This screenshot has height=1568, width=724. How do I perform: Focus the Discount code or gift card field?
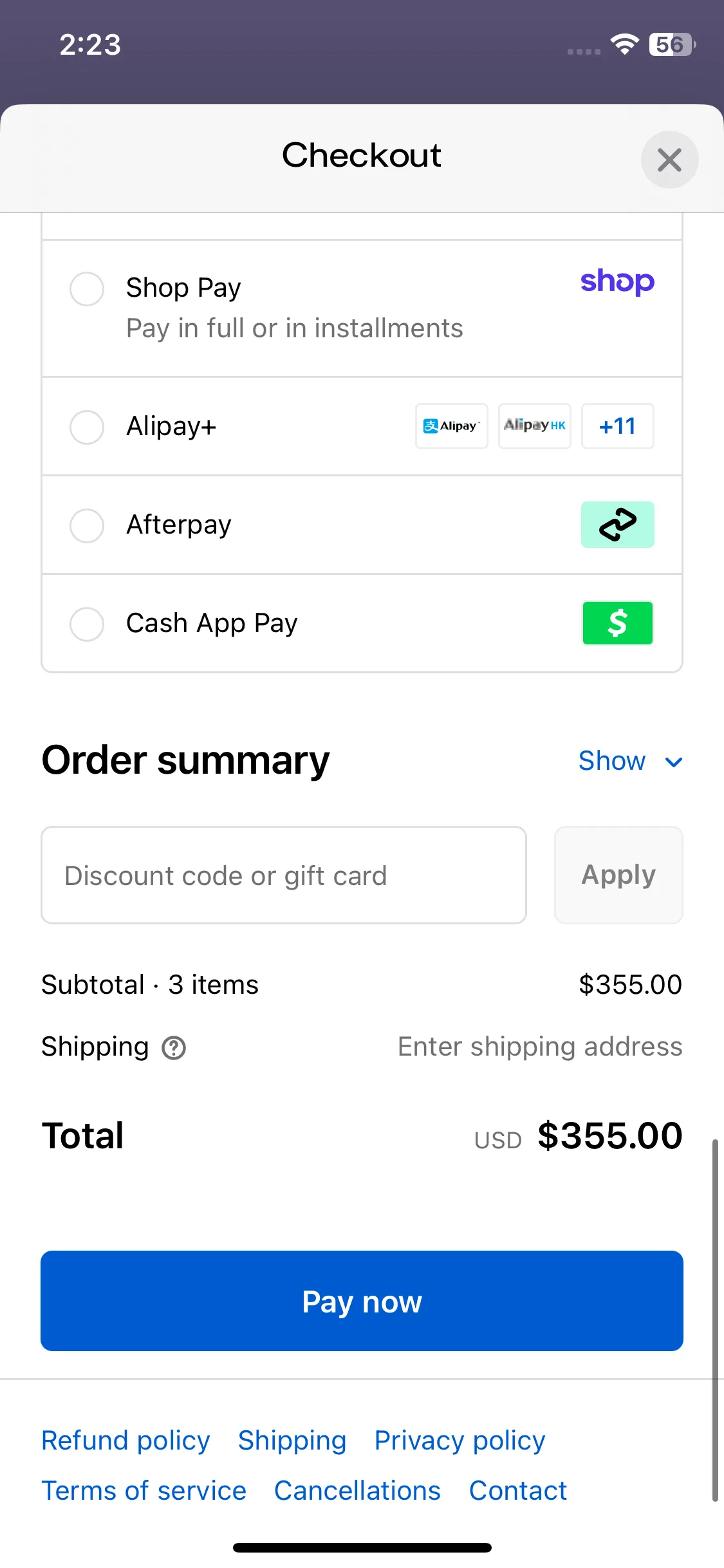284,875
